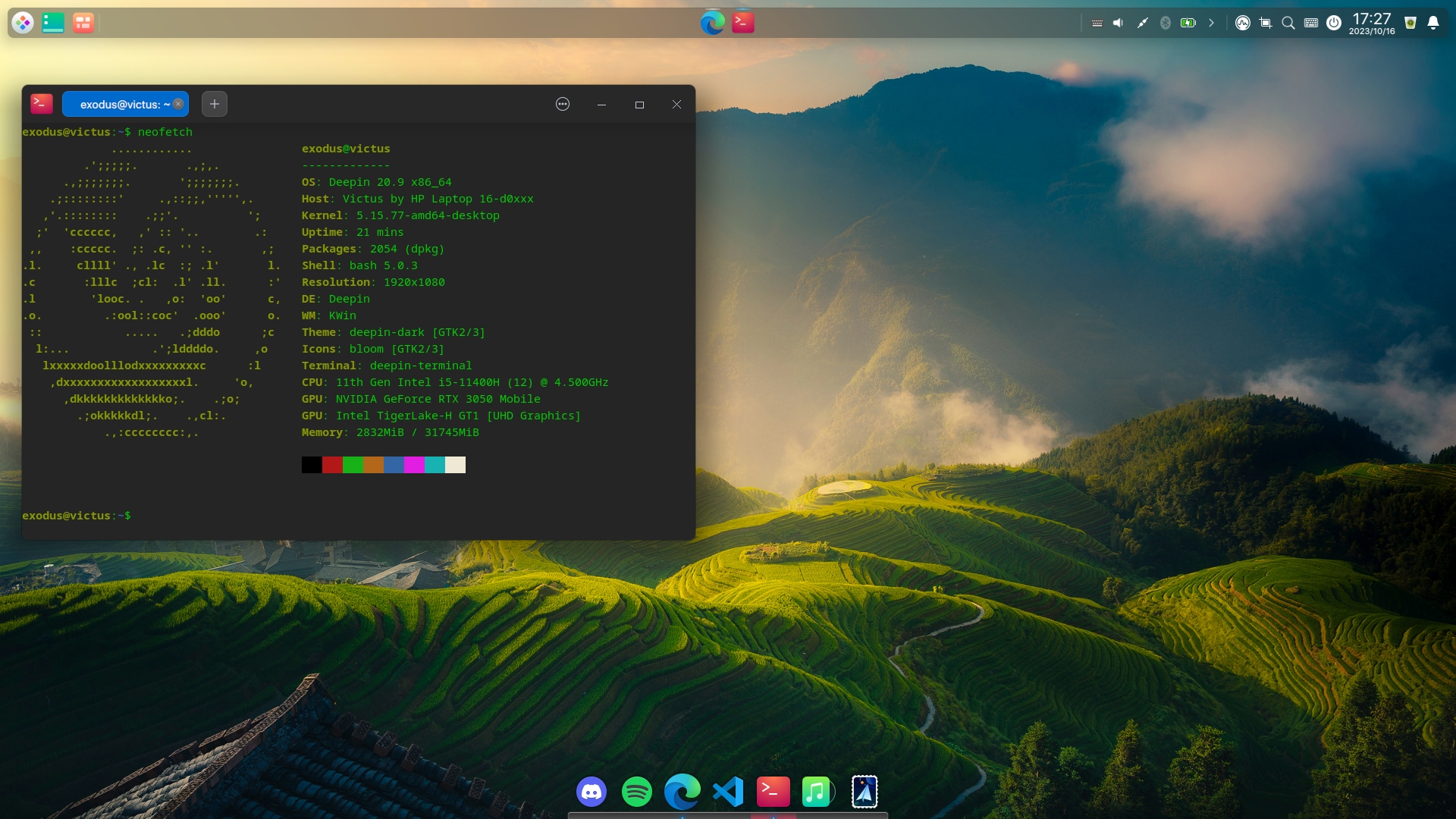Image resolution: width=1456 pixels, height=819 pixels.
Task: Open the terminal's three-dot options menu
Action: point(563,105)
